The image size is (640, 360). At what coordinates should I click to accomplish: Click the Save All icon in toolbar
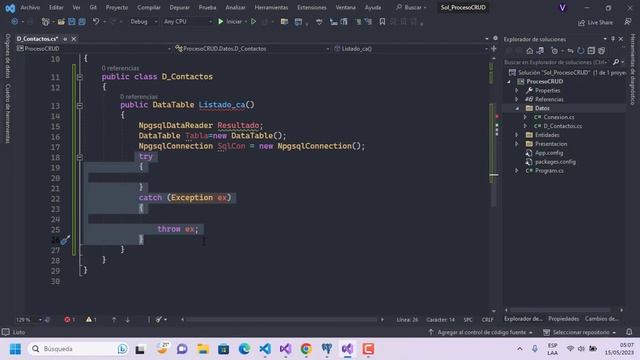point(82,22)
